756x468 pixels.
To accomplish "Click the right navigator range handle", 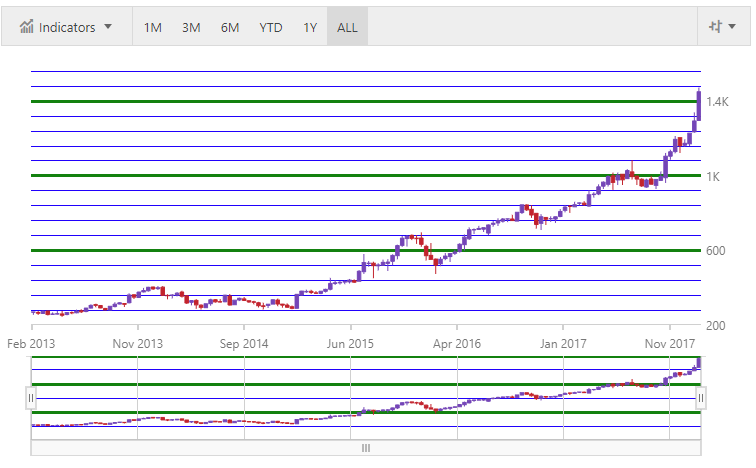I will click(x=701, y=398).
